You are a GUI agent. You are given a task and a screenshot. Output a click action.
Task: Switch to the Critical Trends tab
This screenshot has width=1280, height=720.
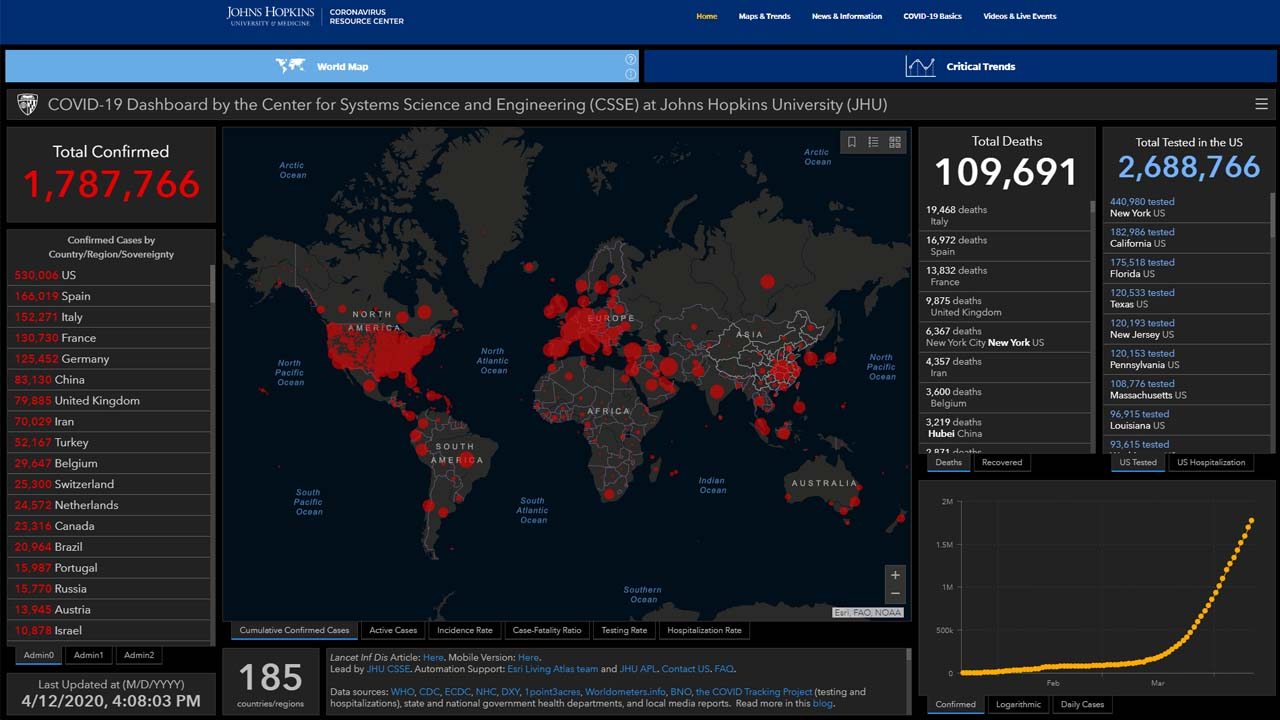960,66
